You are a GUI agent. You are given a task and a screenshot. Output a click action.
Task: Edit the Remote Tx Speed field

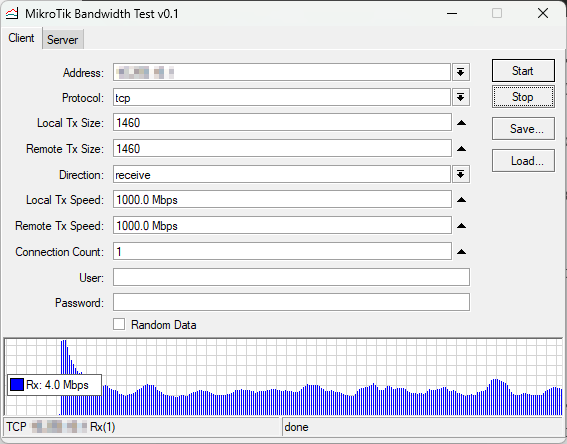tap(282, 226)
